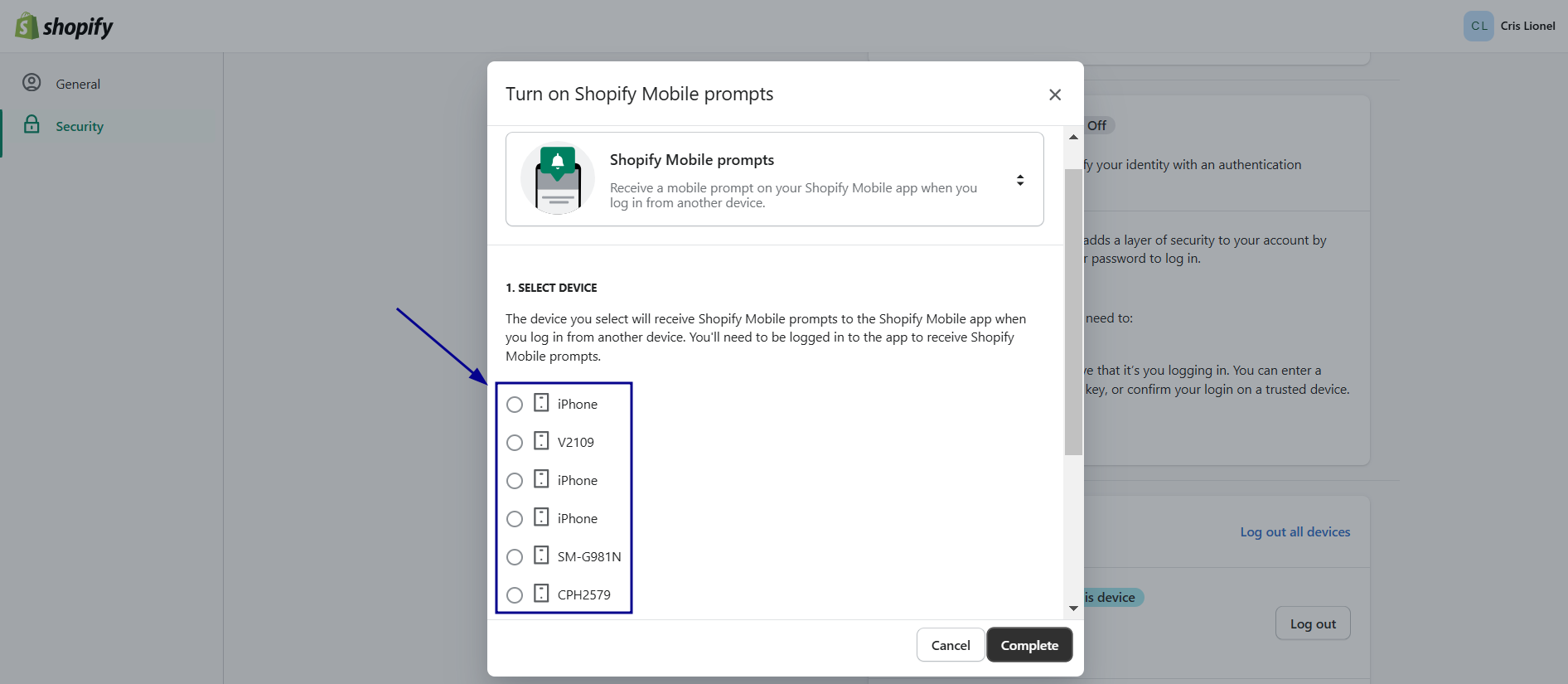Cancel the Mobile prompts setup
The image size is (1568, 684).
(x=951, y=645)
